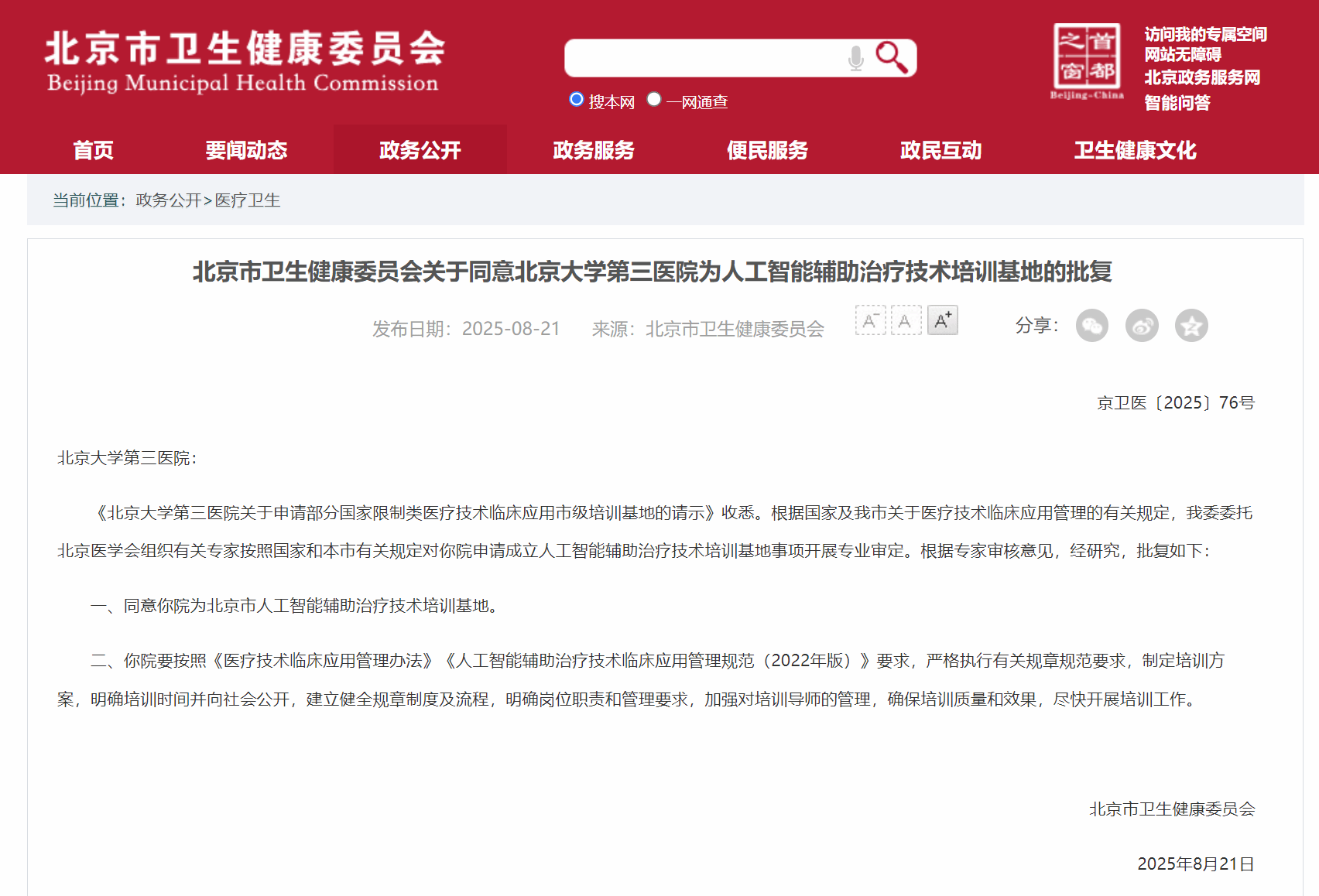Select the 一网通查 radio button
This screenshot has width=1319, height=896.
654,99
